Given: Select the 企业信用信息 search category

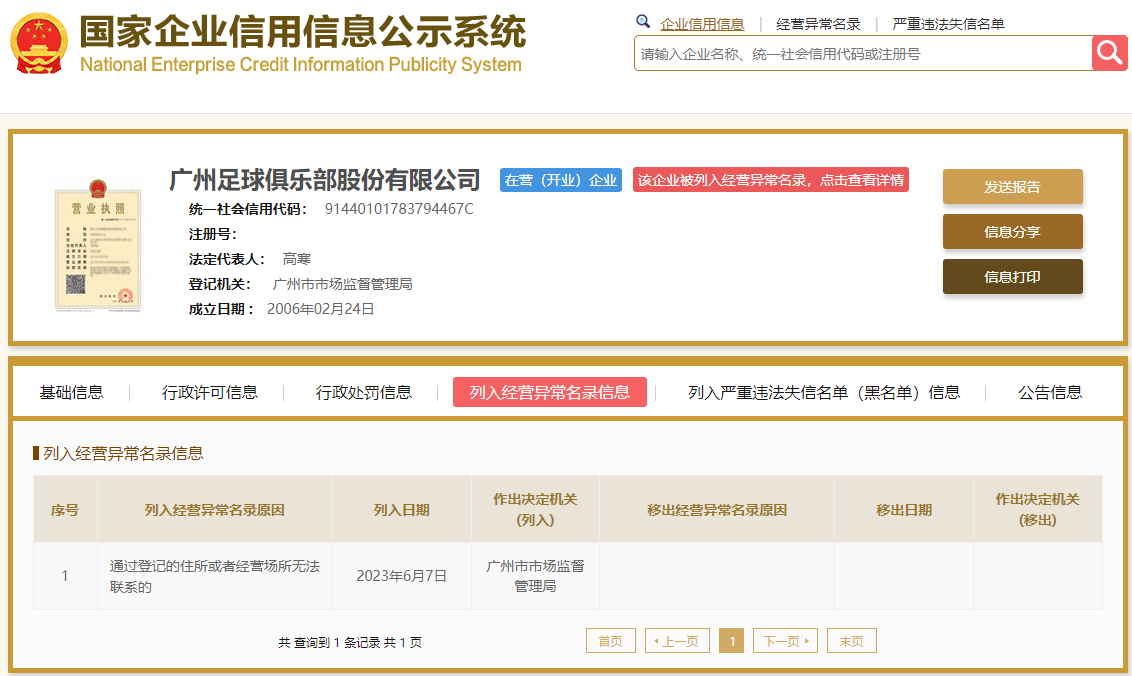Looking at the screenshot, I should pyautogui.click(x=702, y=24).
